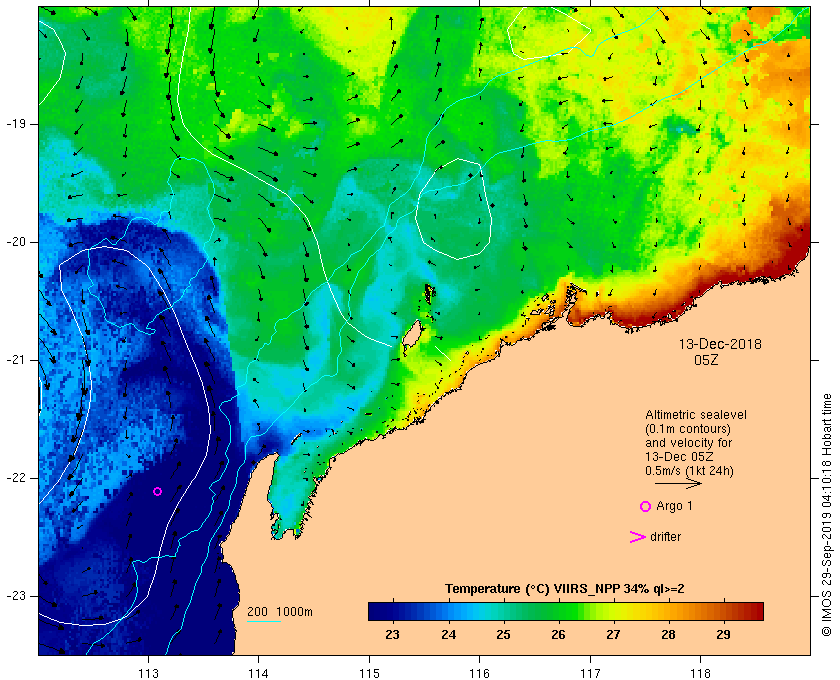Click the 'Temperature (°C) VIIRS_NPP 34% ql>=2' title
840x680 pixels.
pyautogui.click(x=565, y=589)
